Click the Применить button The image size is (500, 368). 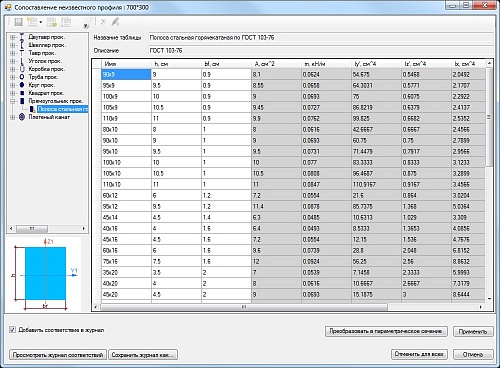[x=473, y=331]
